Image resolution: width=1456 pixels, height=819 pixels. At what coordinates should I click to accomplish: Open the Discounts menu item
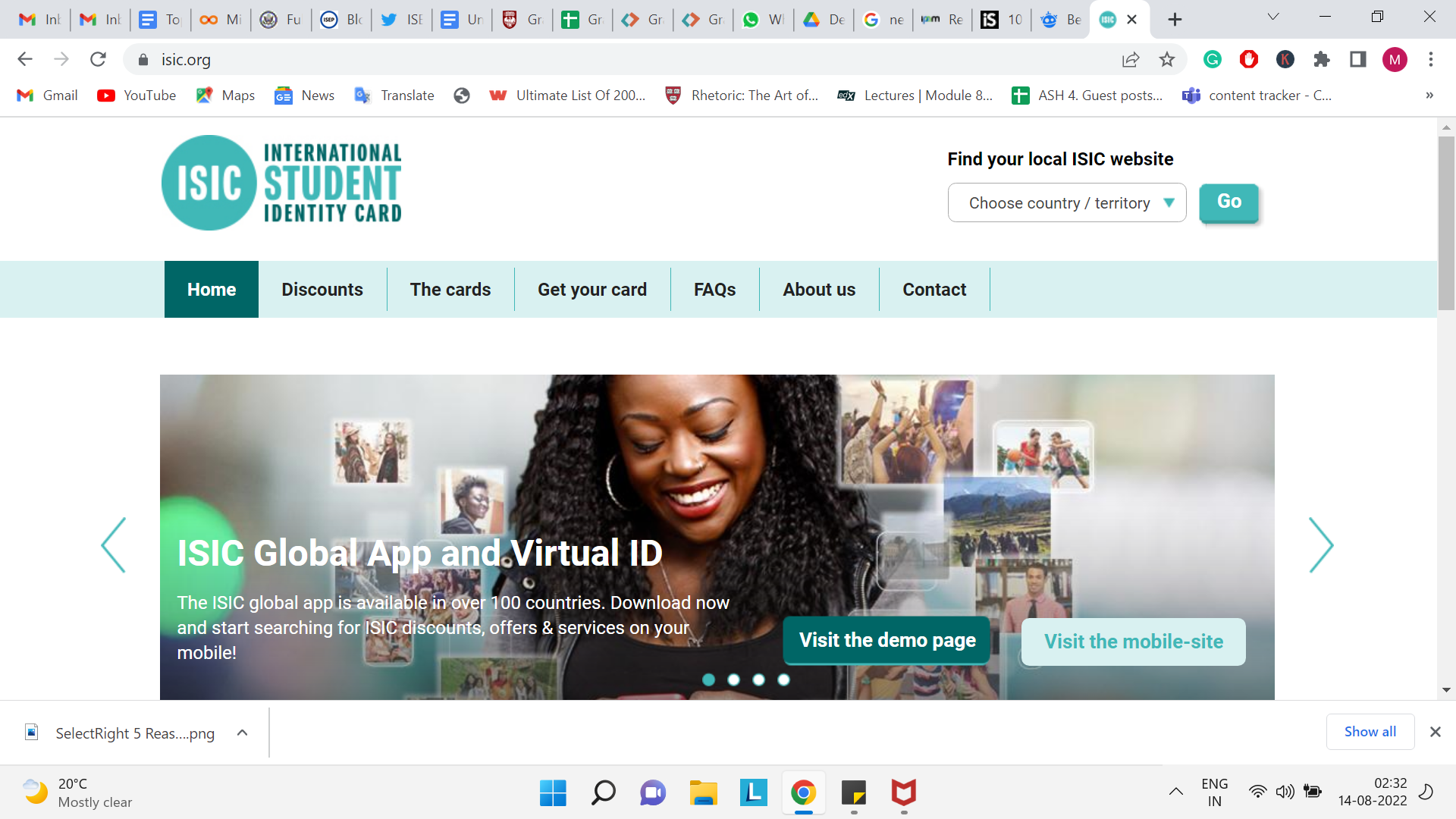pos(322,290)
